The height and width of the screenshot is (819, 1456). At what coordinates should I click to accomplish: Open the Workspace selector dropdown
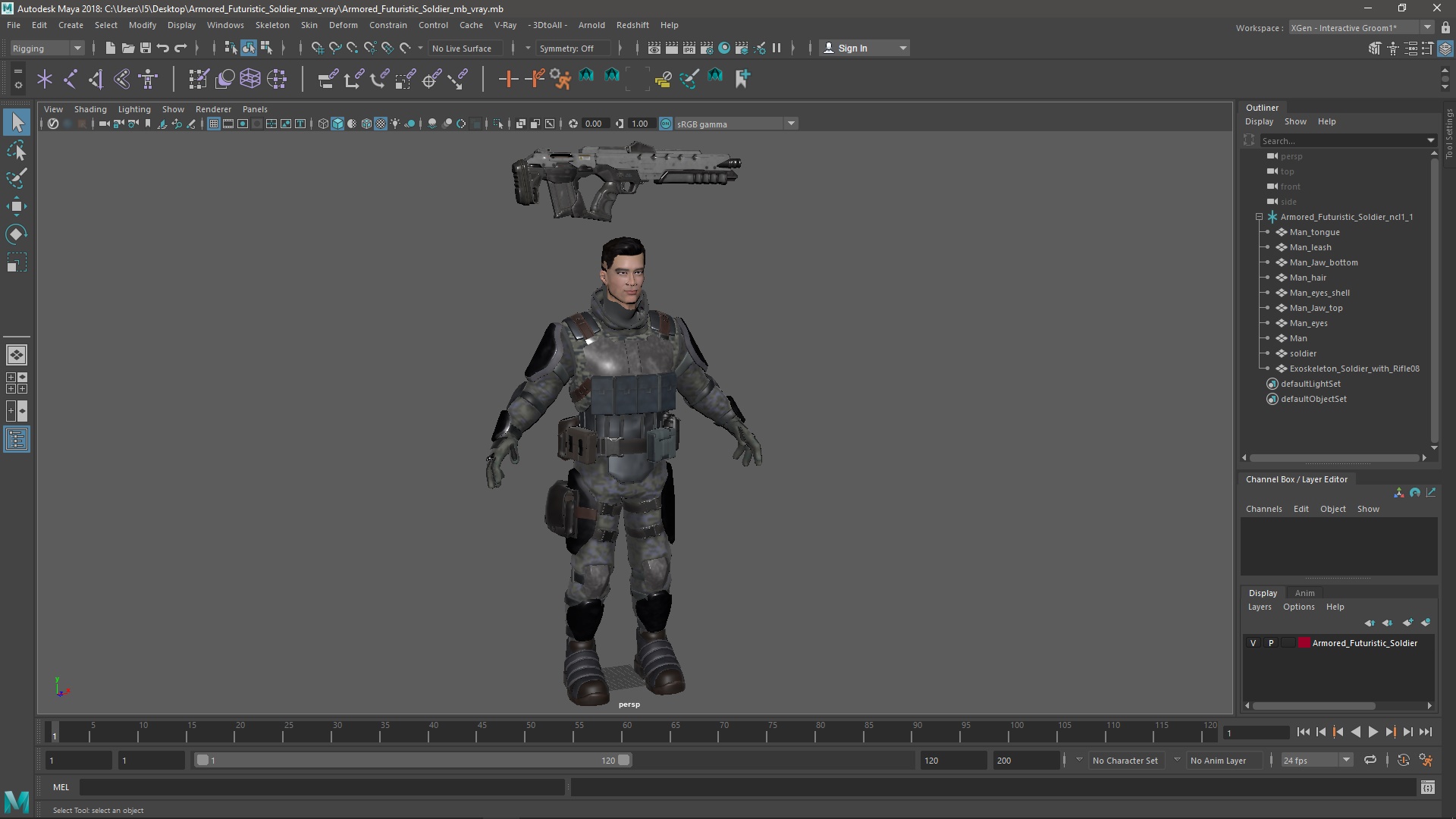click(x=1360, y=27)
